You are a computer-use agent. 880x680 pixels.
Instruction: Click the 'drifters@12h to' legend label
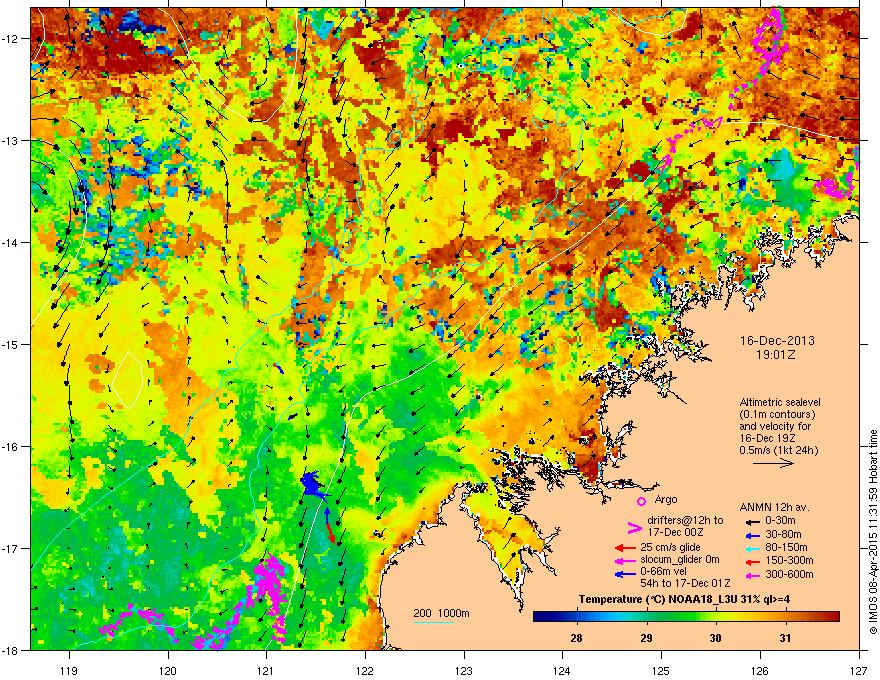[685, 520]
